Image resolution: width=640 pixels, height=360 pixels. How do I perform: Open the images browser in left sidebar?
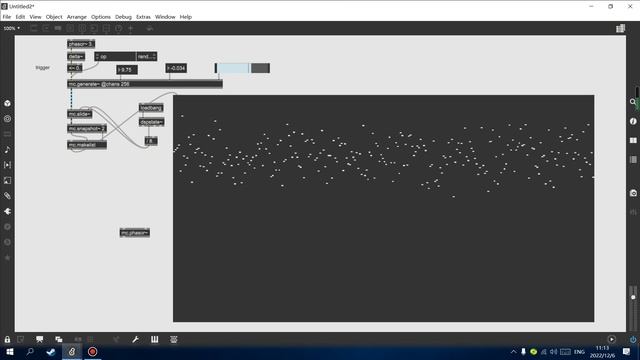click(7, 180)
